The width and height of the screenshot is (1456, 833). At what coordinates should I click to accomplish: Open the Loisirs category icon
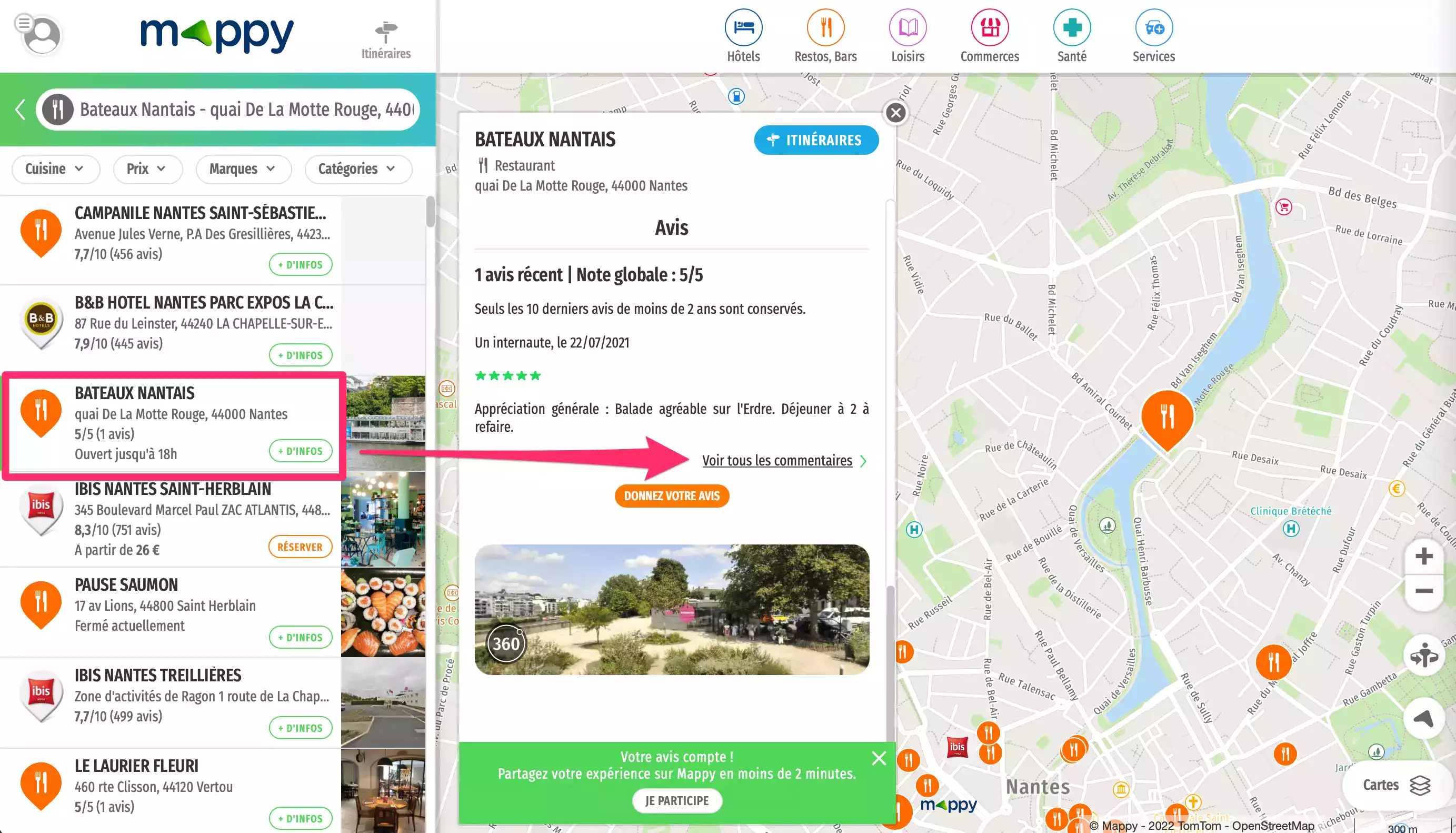point(907,26)
